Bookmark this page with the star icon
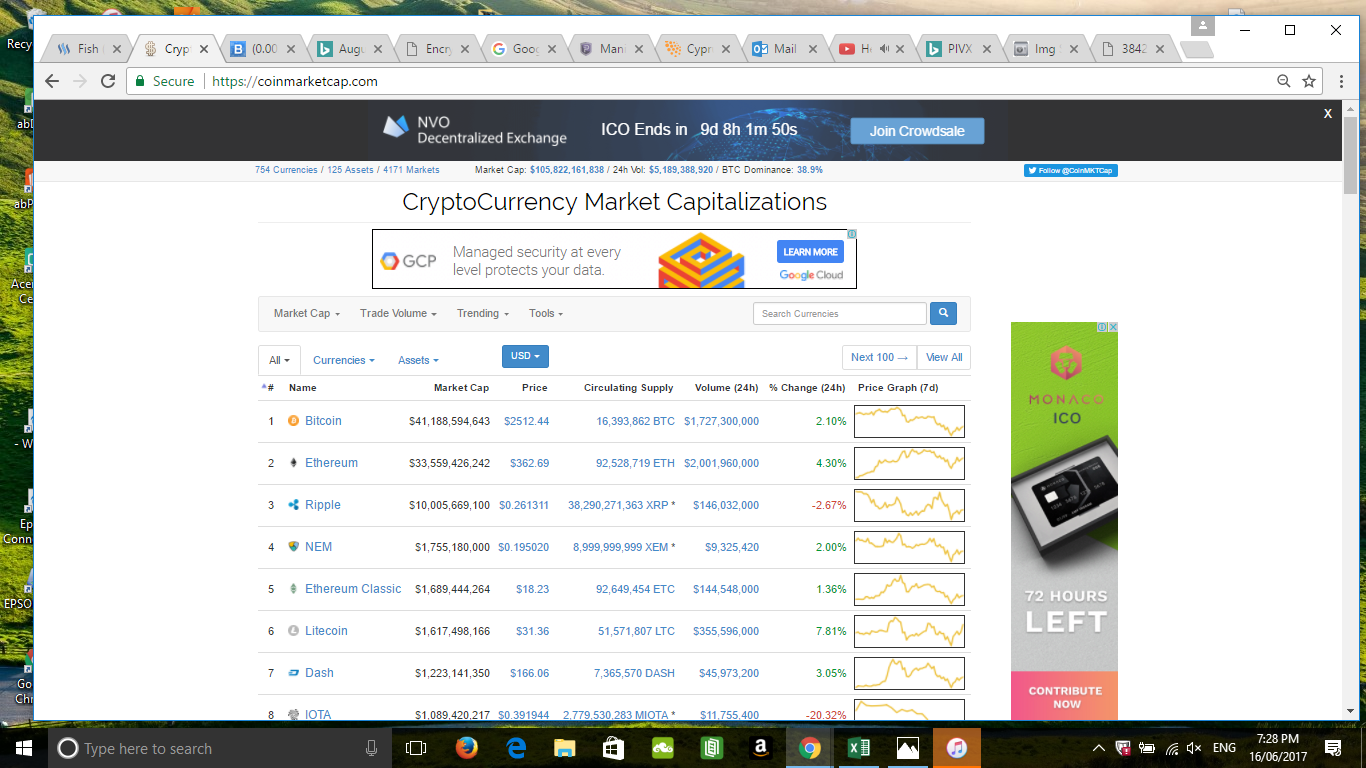 [x=1309, y=81]
